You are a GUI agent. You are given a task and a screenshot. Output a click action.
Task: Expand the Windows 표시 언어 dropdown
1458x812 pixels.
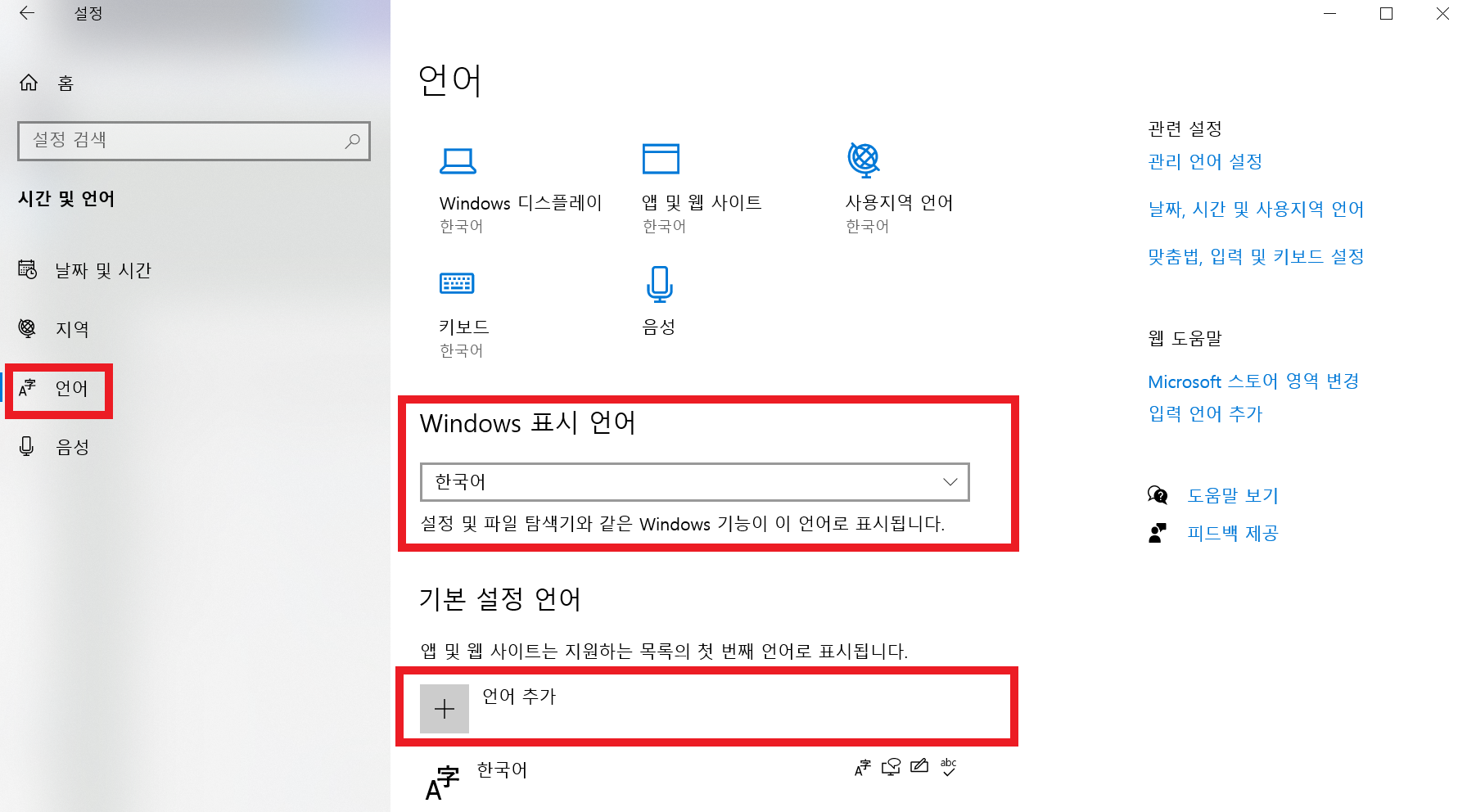694,482
